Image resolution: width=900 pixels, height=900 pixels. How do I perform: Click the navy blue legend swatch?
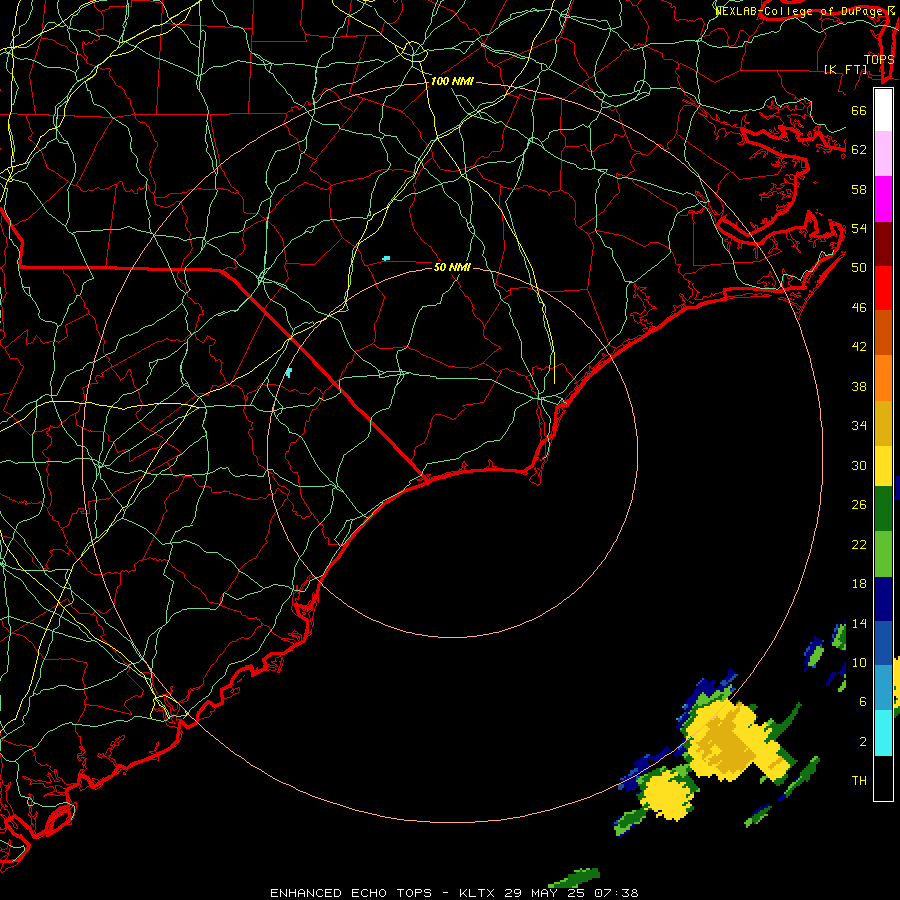883,599
